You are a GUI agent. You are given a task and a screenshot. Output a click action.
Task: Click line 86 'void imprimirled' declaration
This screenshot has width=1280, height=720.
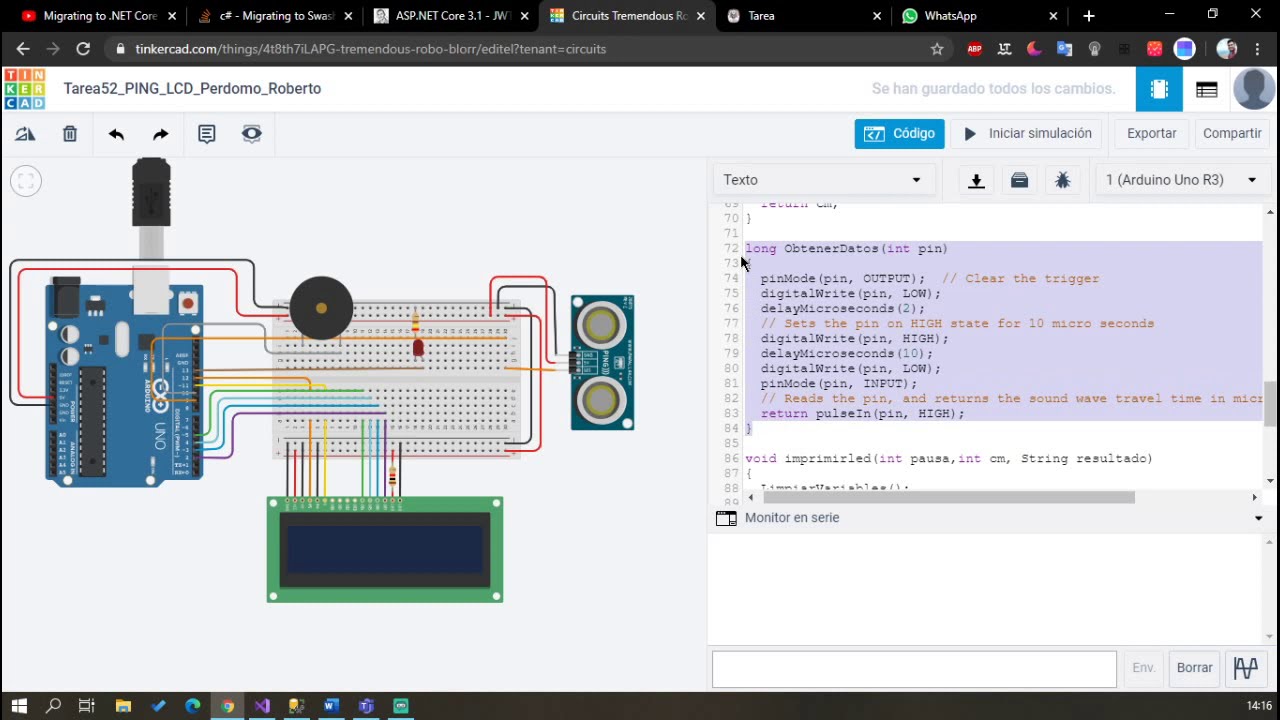[948, 459]
